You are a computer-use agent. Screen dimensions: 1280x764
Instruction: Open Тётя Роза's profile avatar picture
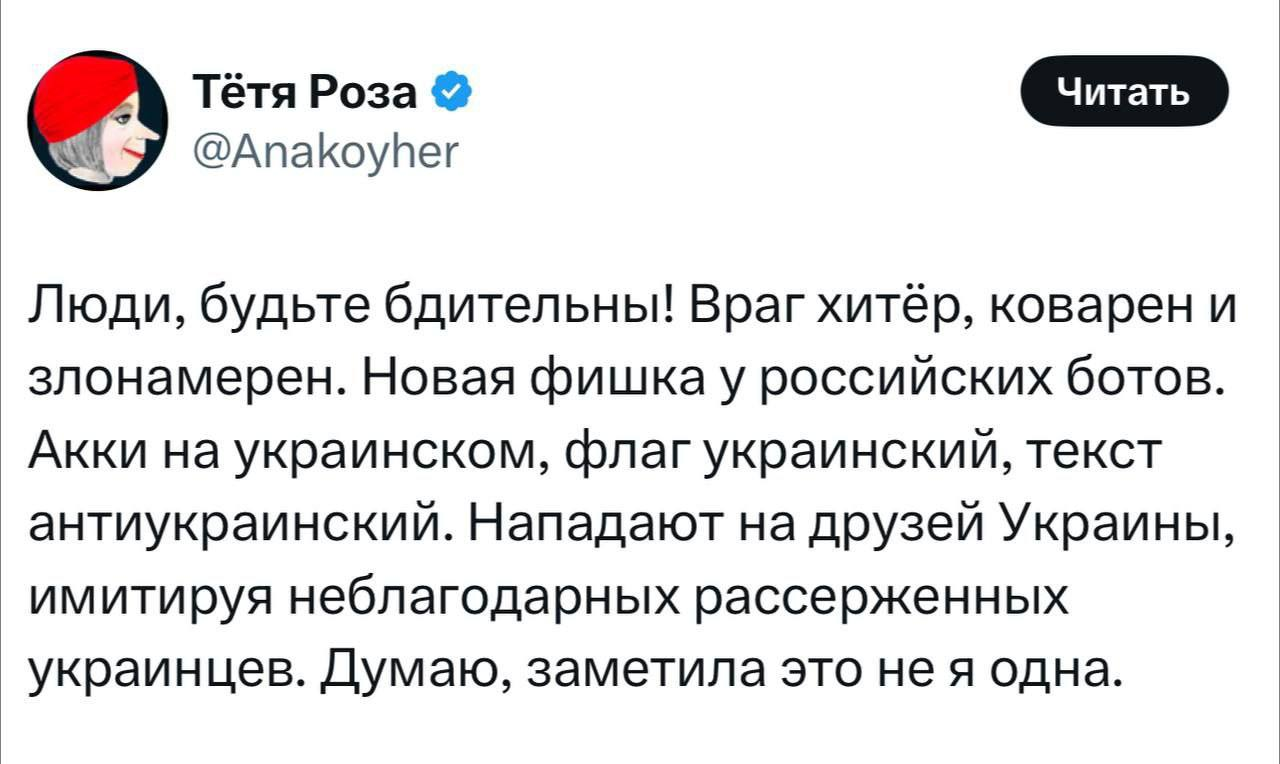[99, 122]
